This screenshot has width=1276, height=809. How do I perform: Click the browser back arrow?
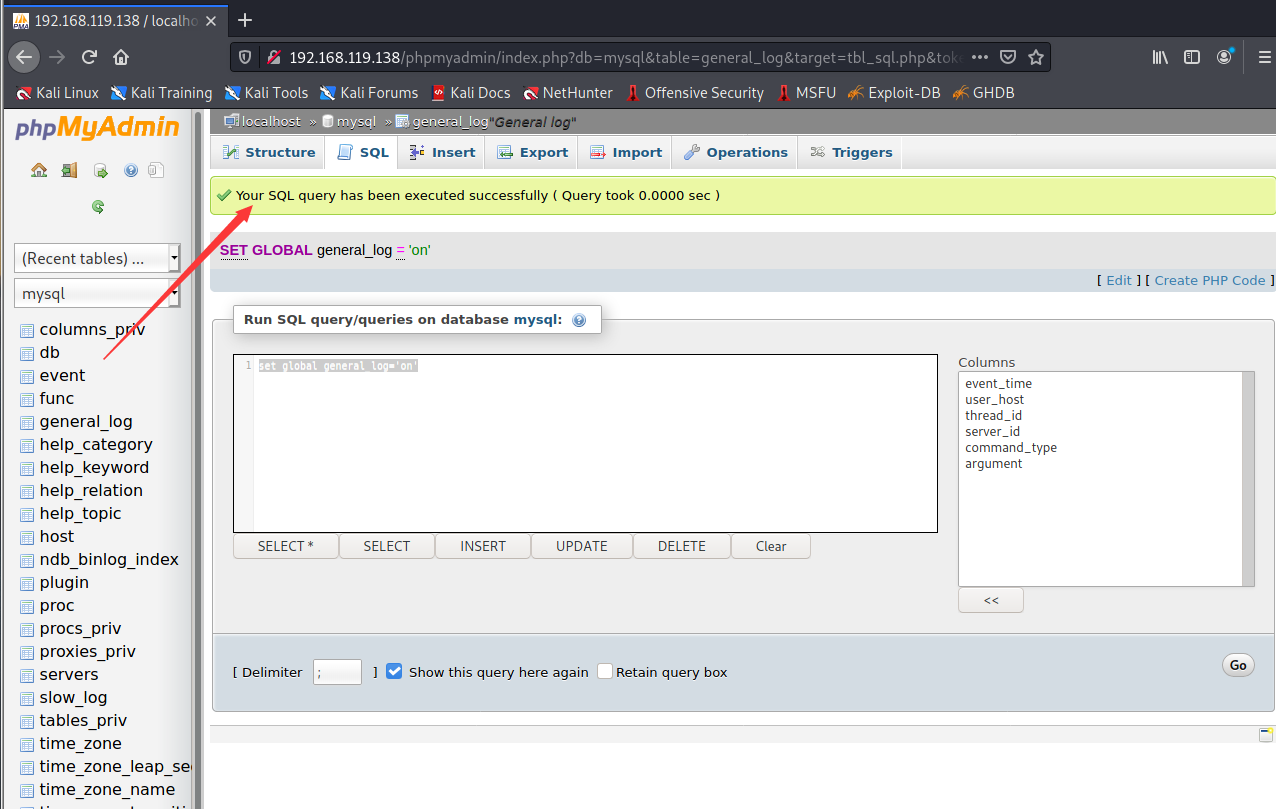[x=24, y=57]
